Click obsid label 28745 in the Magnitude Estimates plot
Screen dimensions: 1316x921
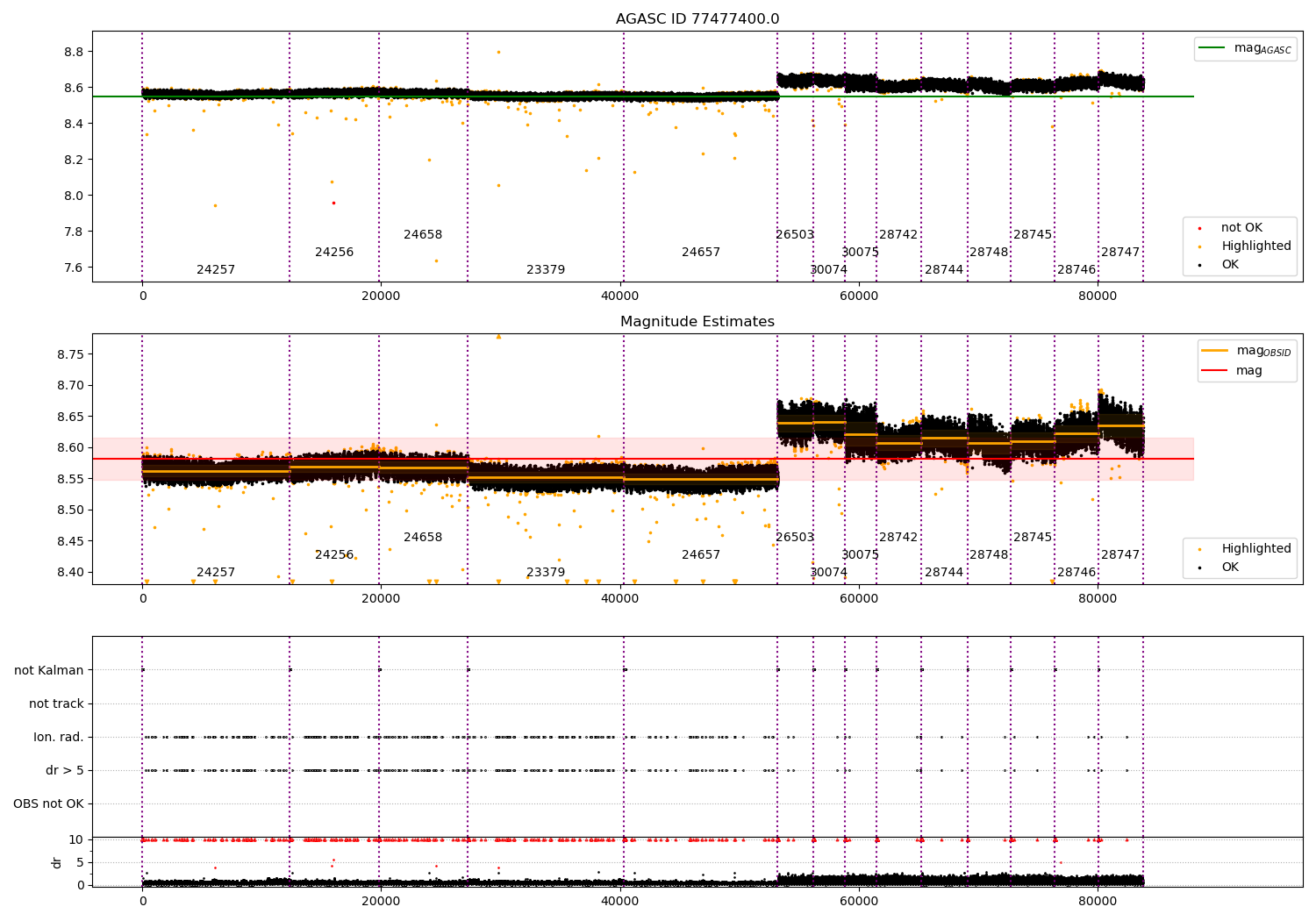click(x=1033, y=538)
